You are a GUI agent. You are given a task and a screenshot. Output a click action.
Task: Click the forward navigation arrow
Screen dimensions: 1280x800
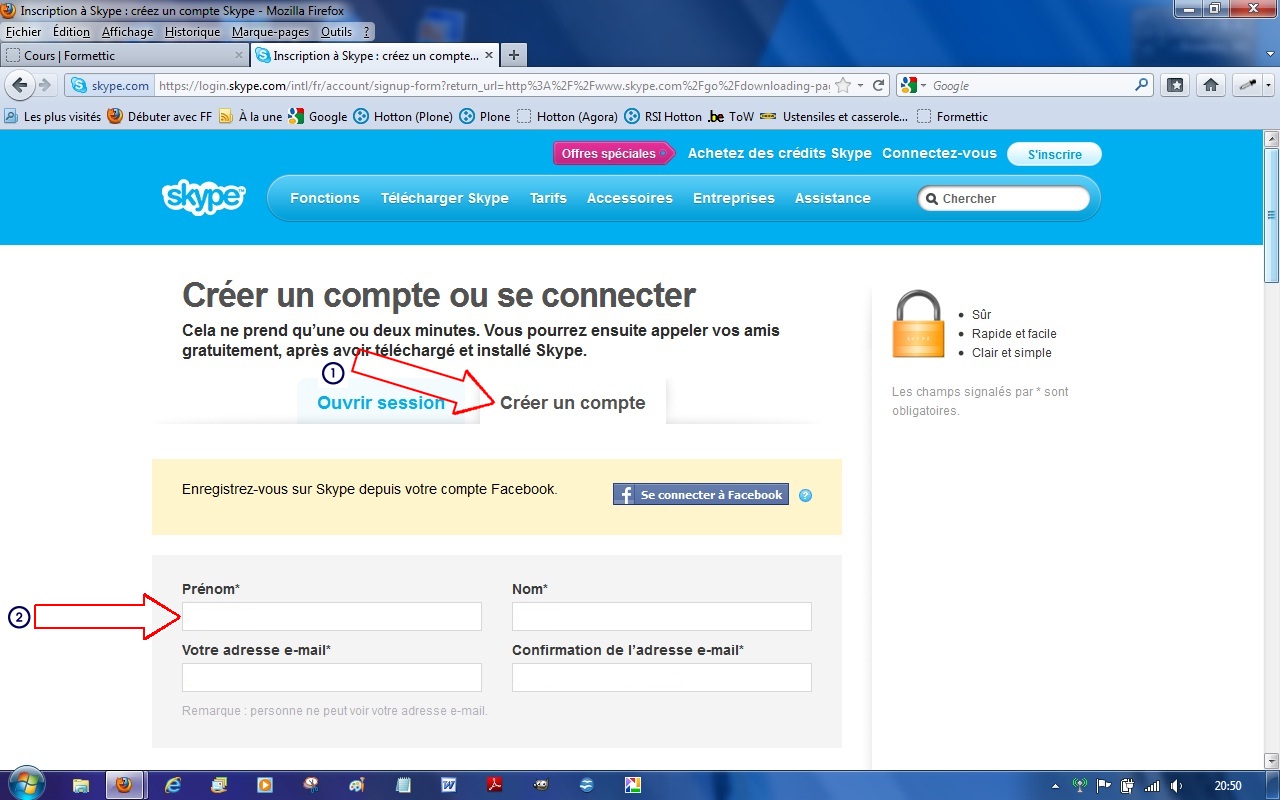45,85
